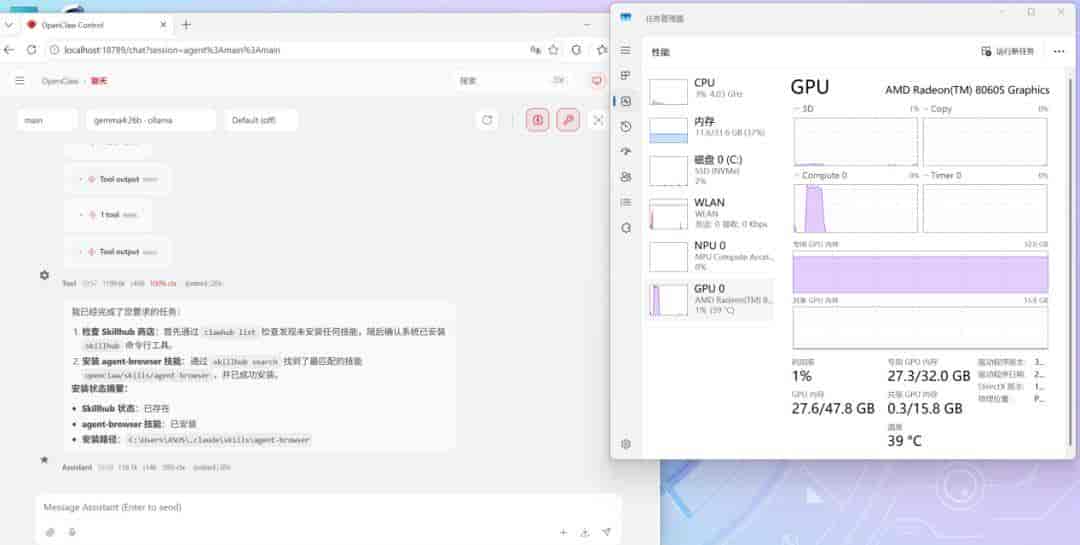Select GPU 0 in performance list
The height and width of the screenshot is (545, 1080).
[x=710, y=300]
